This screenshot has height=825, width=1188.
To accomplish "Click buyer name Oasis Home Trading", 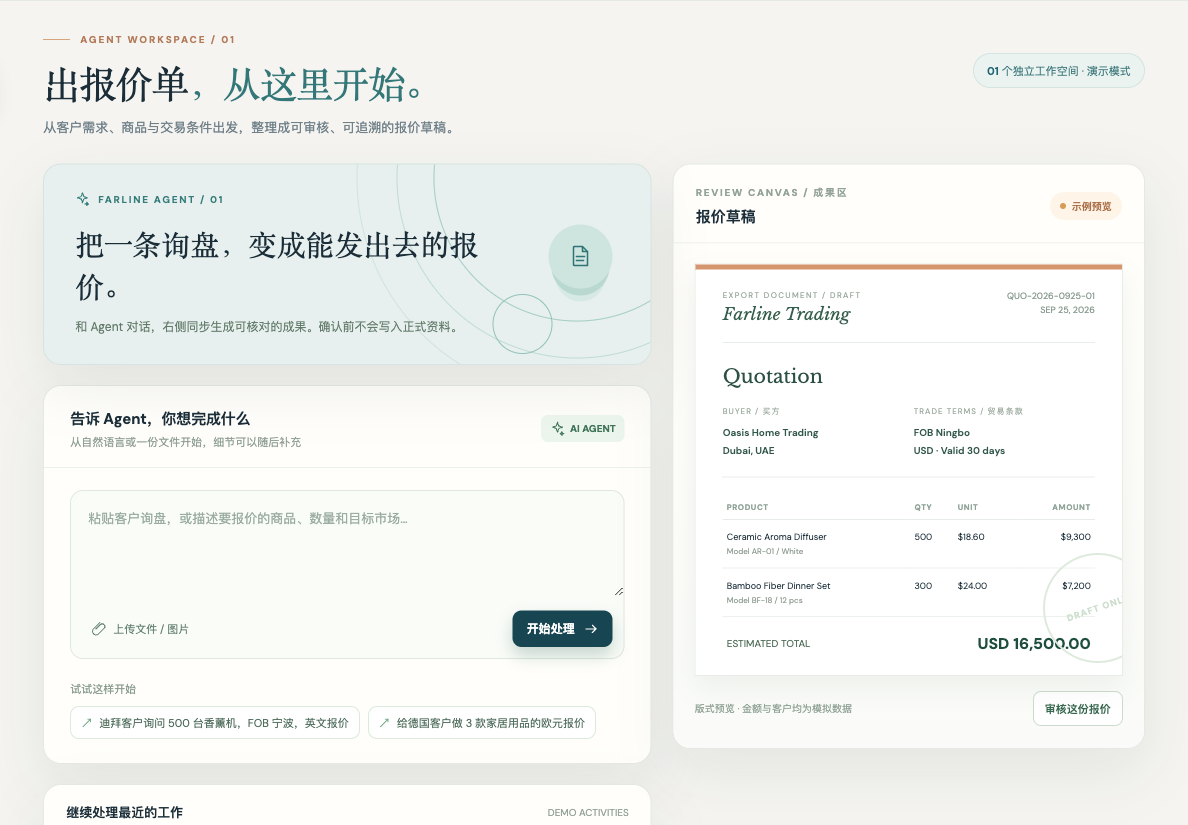I will [771, 433].
